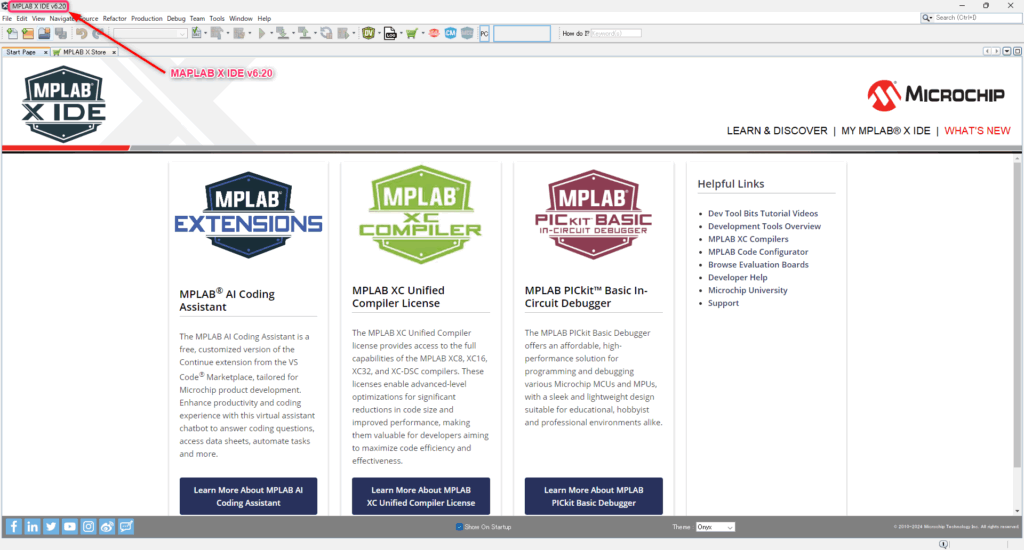Viewport: 1024px width, 550px height.
Task: Click Make and Program Device download icon
Action: (282, 33)
